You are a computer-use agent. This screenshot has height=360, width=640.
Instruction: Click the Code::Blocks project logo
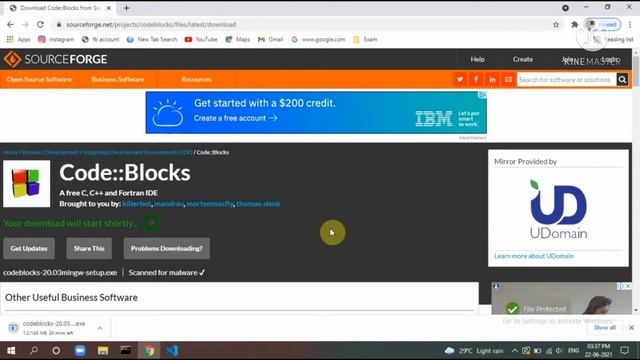[27, 184]
